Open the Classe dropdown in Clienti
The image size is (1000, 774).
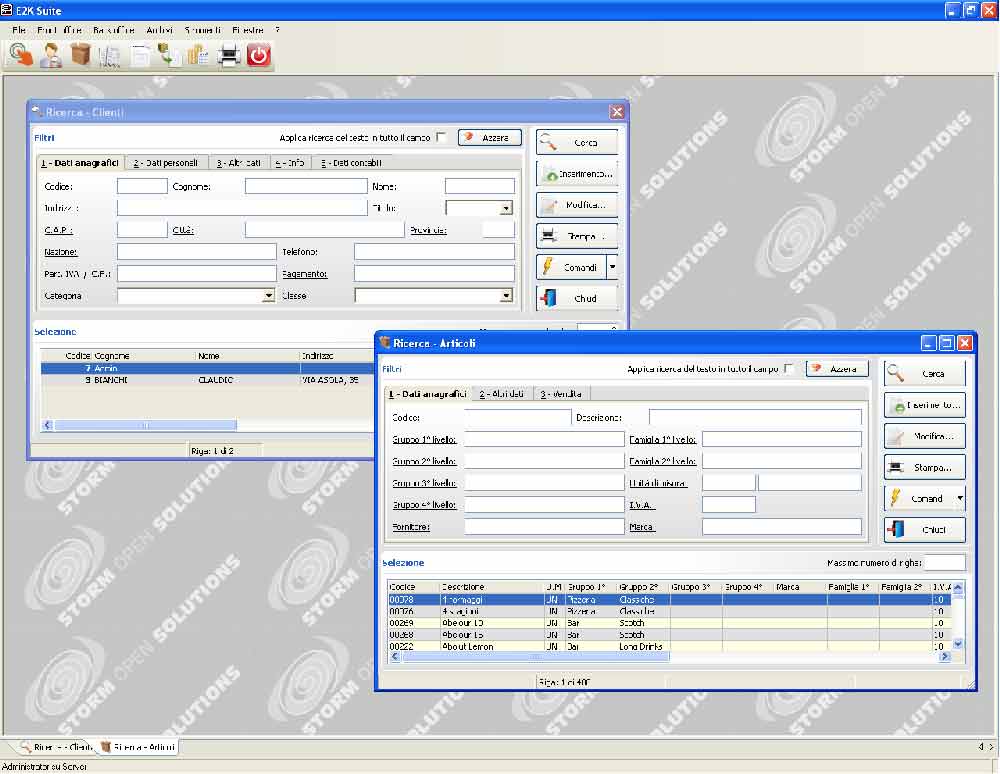506,296
